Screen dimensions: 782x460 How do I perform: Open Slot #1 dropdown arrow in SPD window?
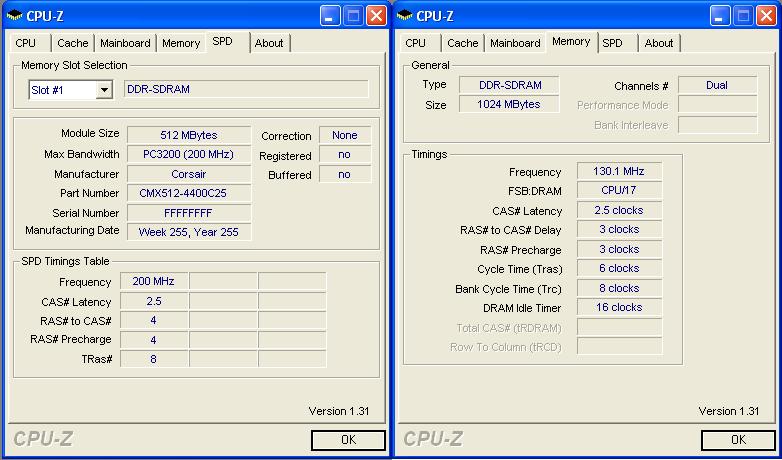[x=104, y=90]
